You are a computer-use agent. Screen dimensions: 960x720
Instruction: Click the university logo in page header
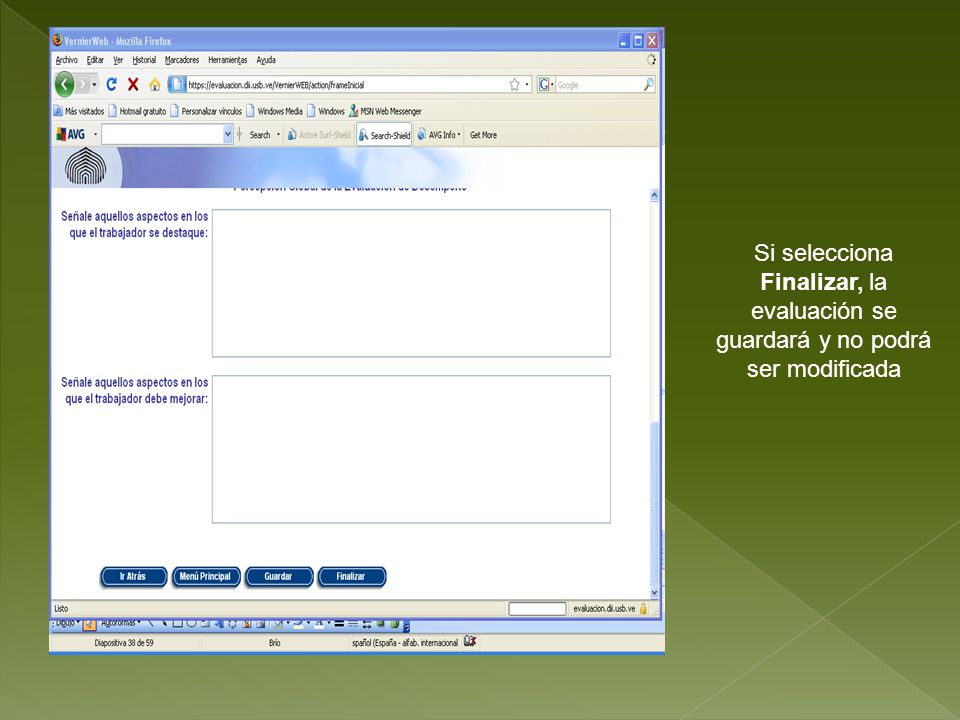coord(86,166)
